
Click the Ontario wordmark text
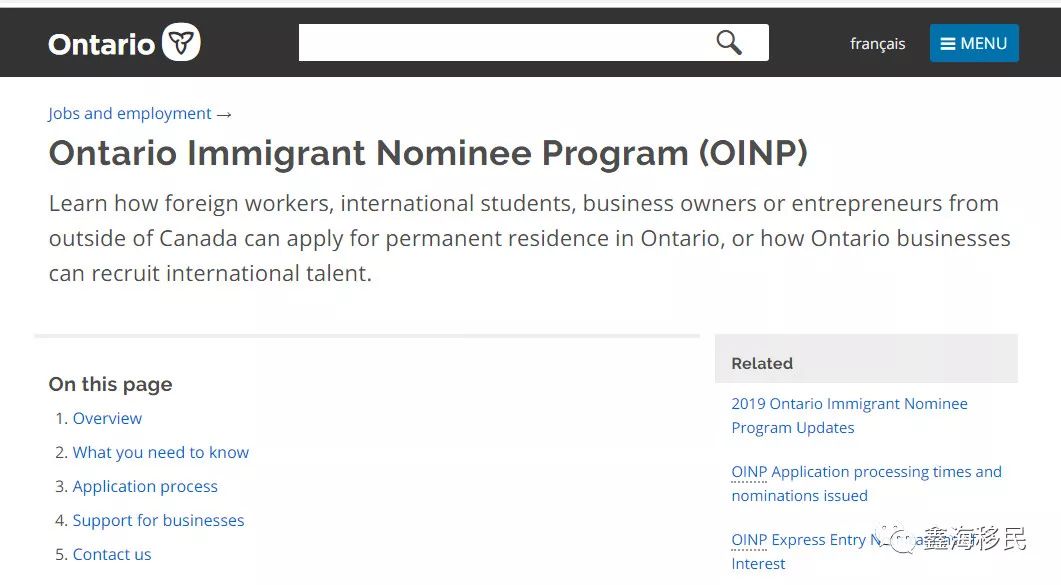click(101, 45)
